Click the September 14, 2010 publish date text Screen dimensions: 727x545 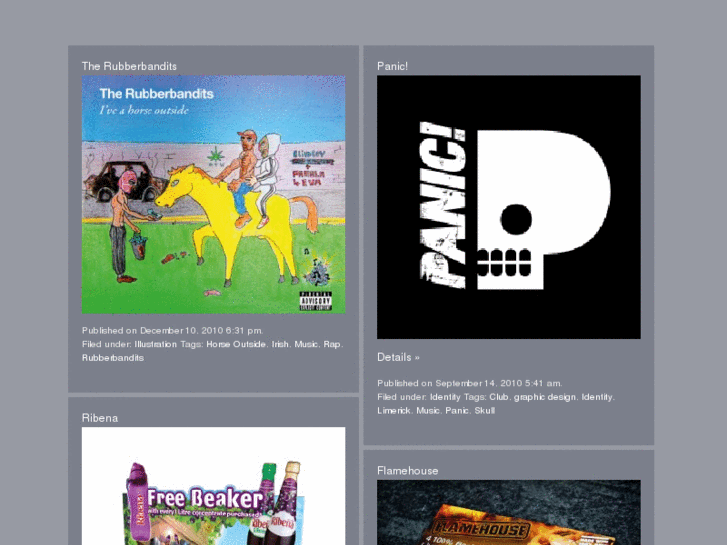[498, 384]
